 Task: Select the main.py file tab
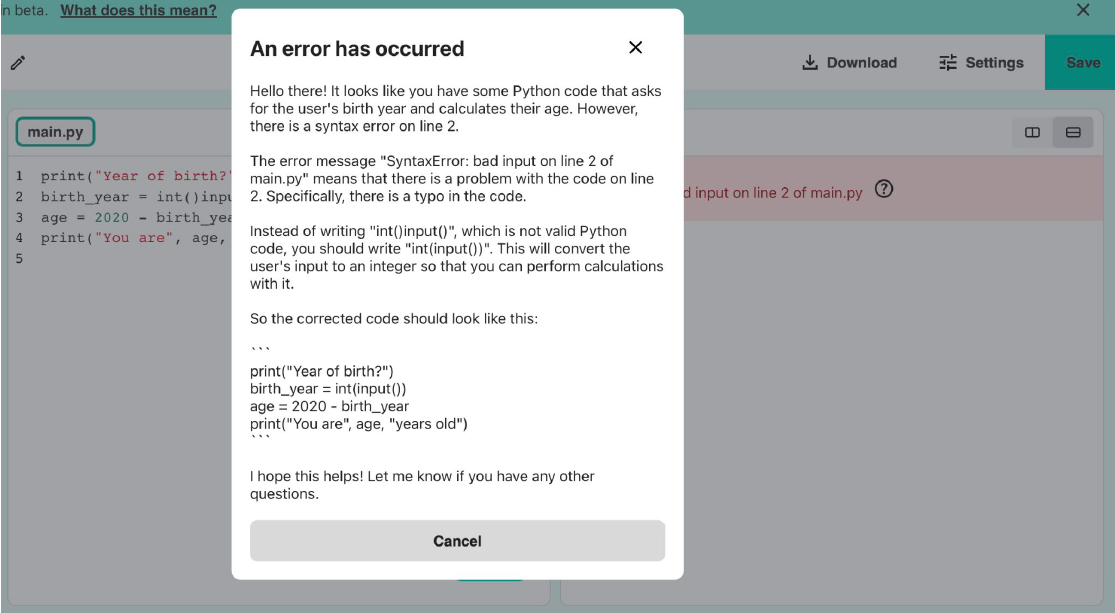55,131
